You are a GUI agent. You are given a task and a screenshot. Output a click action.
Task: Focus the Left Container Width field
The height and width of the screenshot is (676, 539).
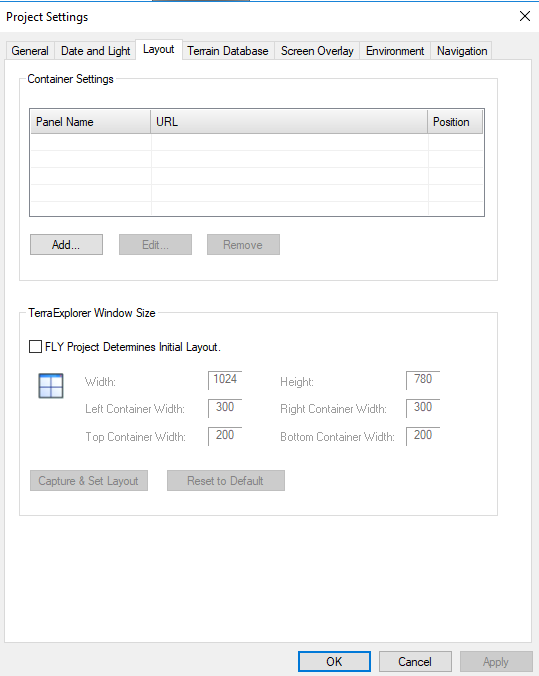click(225, 408)
